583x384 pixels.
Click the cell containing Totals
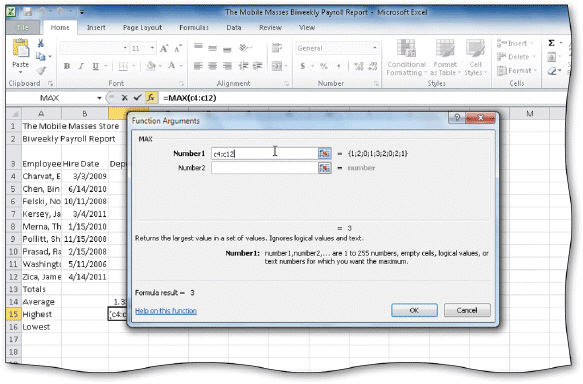(41, 289)
